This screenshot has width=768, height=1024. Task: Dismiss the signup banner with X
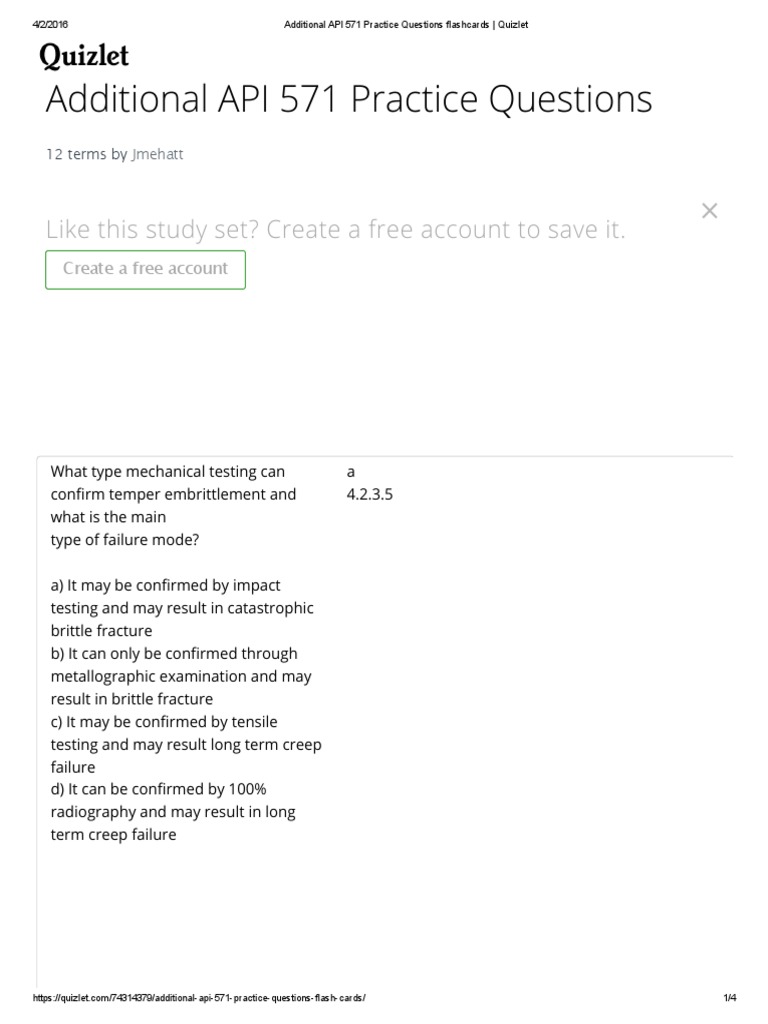[x=709, y=211]
